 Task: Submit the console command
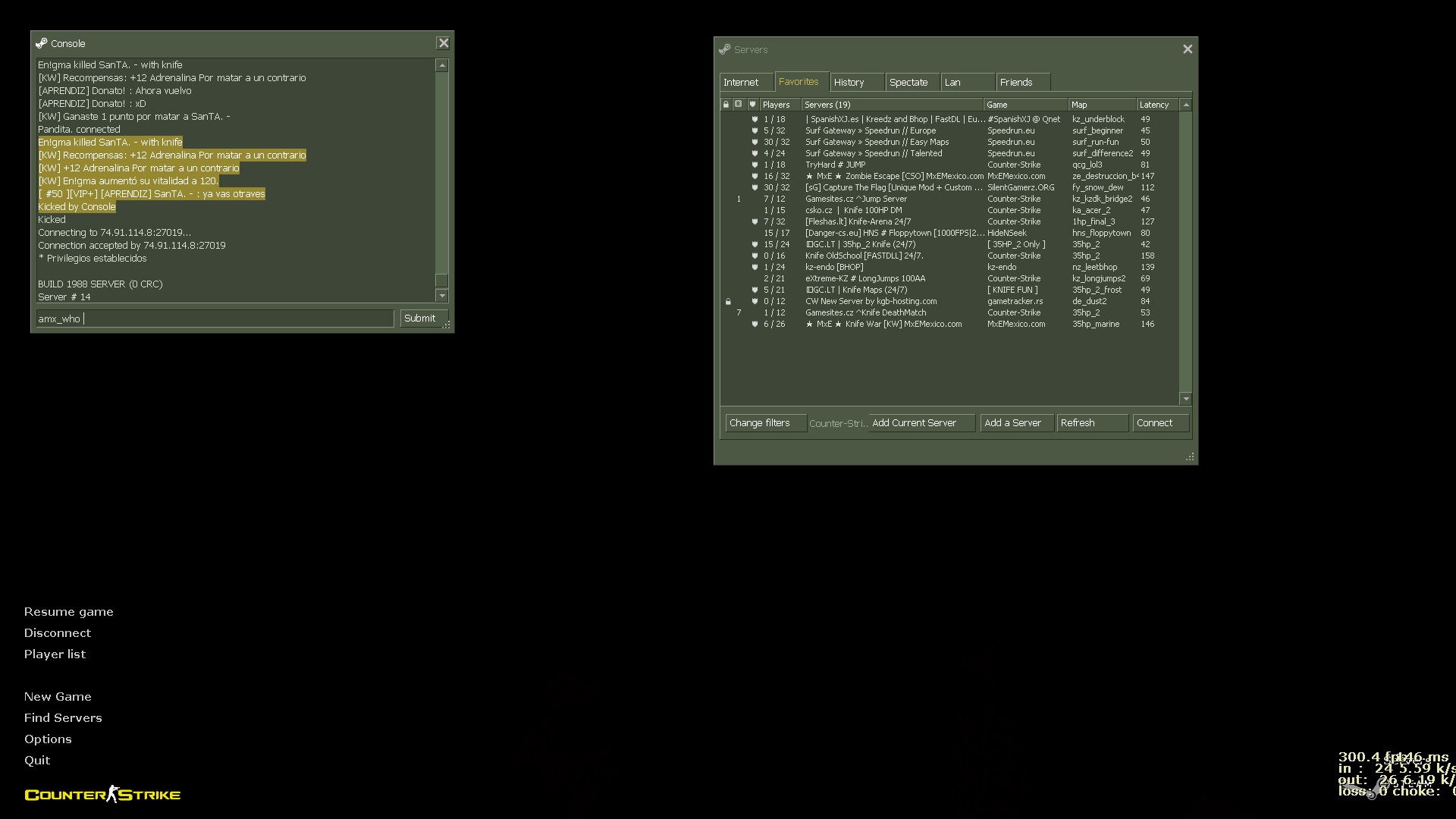[424, 318]
